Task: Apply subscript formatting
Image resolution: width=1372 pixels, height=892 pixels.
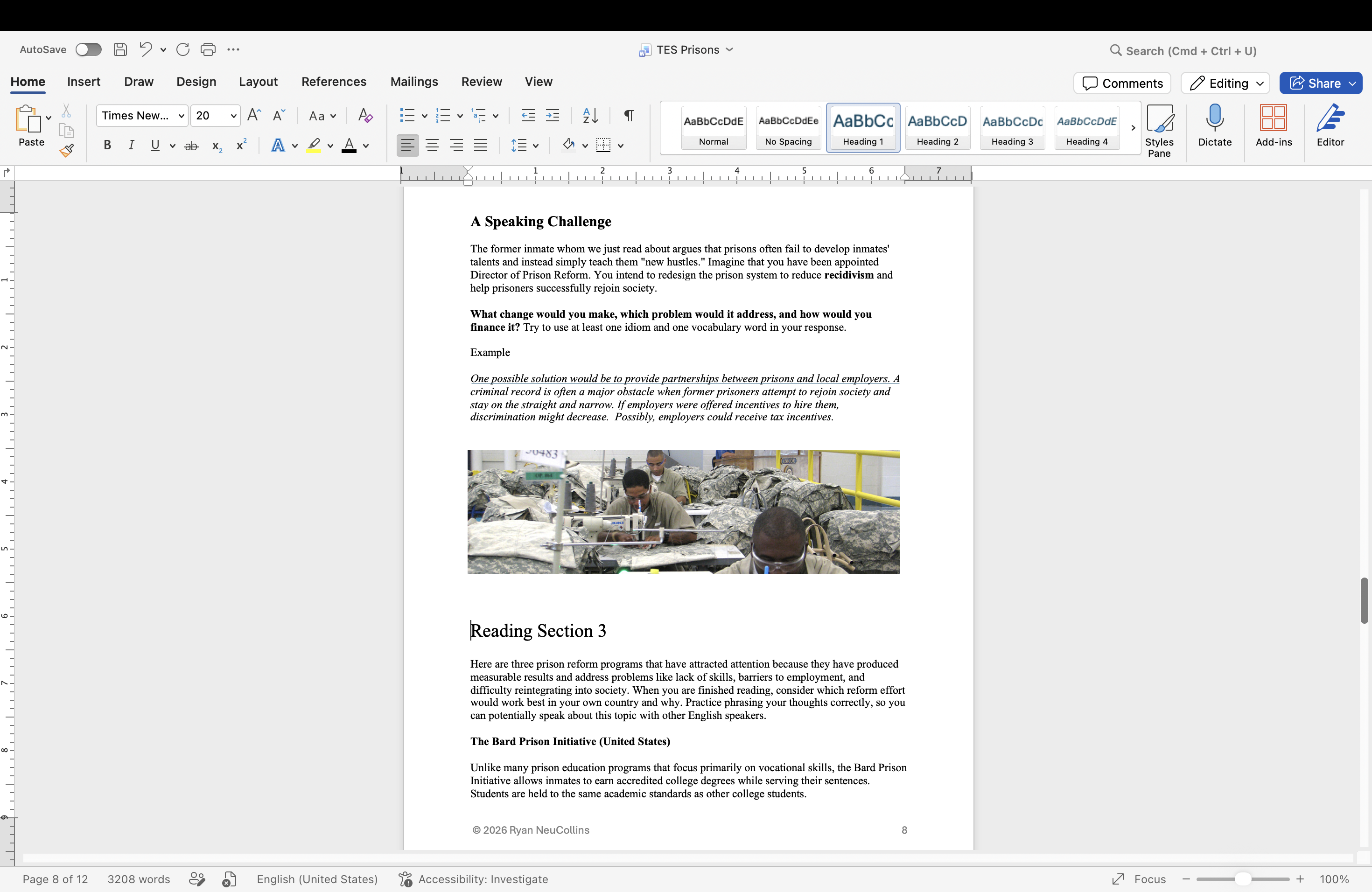Action: [x=217, y=146]
